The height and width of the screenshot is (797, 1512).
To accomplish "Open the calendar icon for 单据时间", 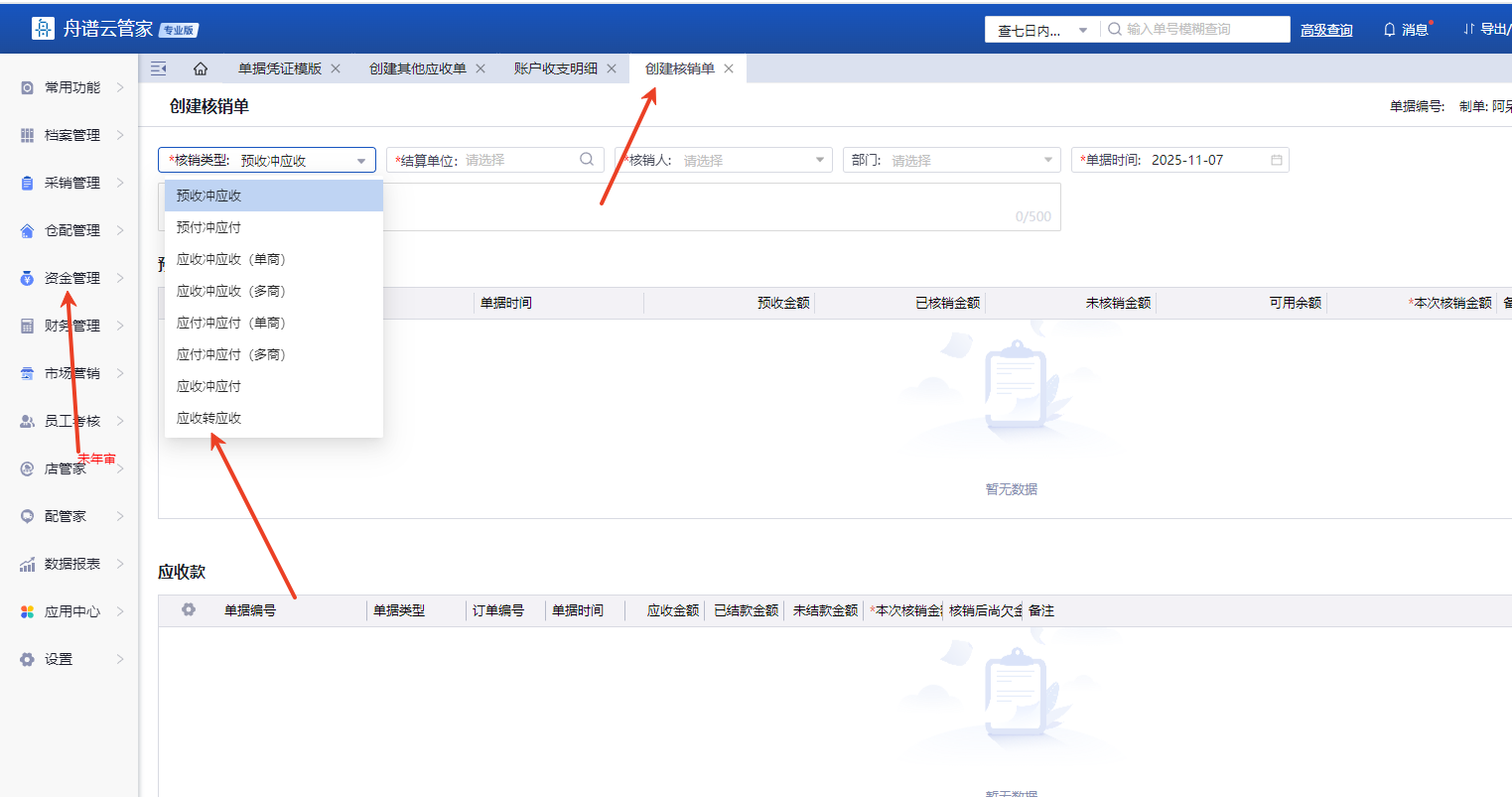I will (x=1277, y=160).
